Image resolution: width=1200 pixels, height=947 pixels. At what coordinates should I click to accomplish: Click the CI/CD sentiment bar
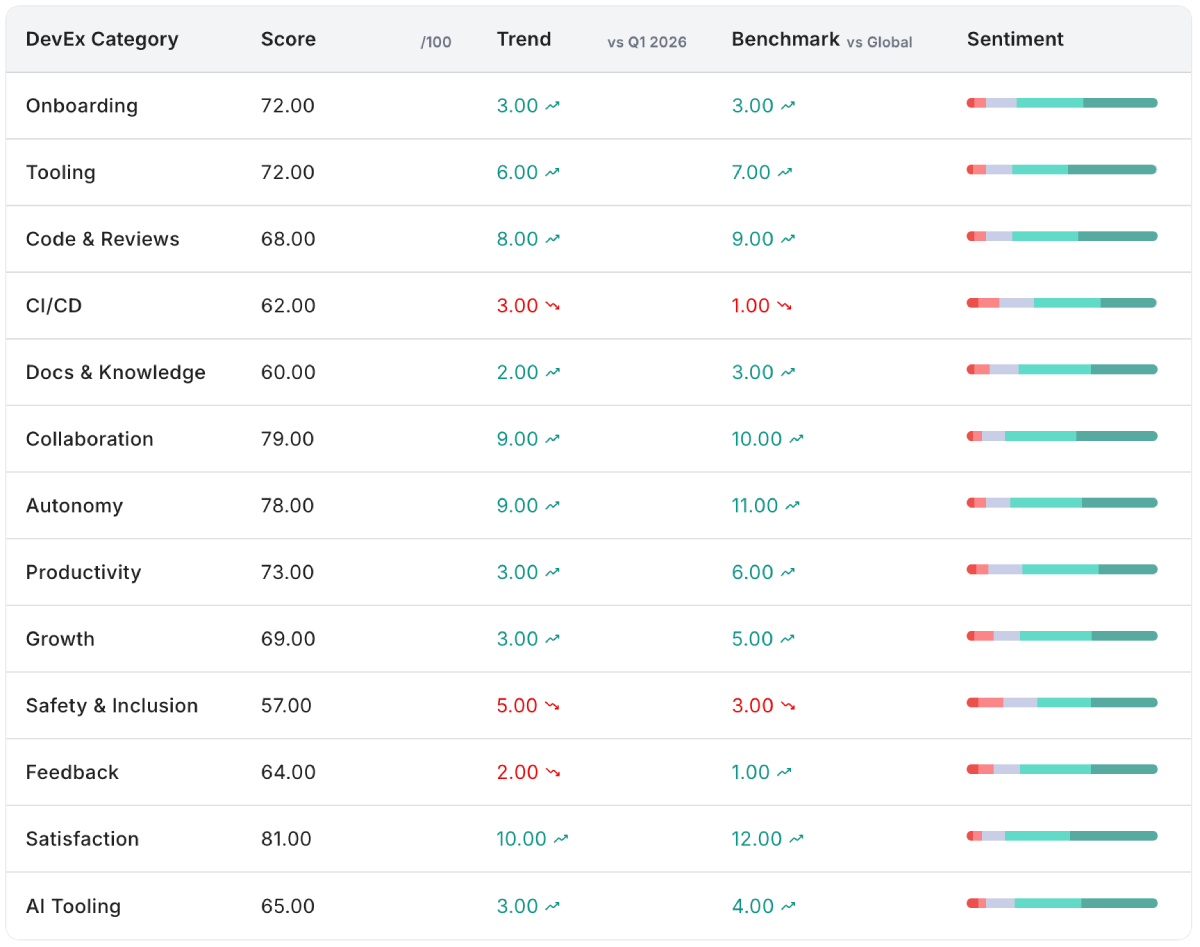tap(1062, 303)
